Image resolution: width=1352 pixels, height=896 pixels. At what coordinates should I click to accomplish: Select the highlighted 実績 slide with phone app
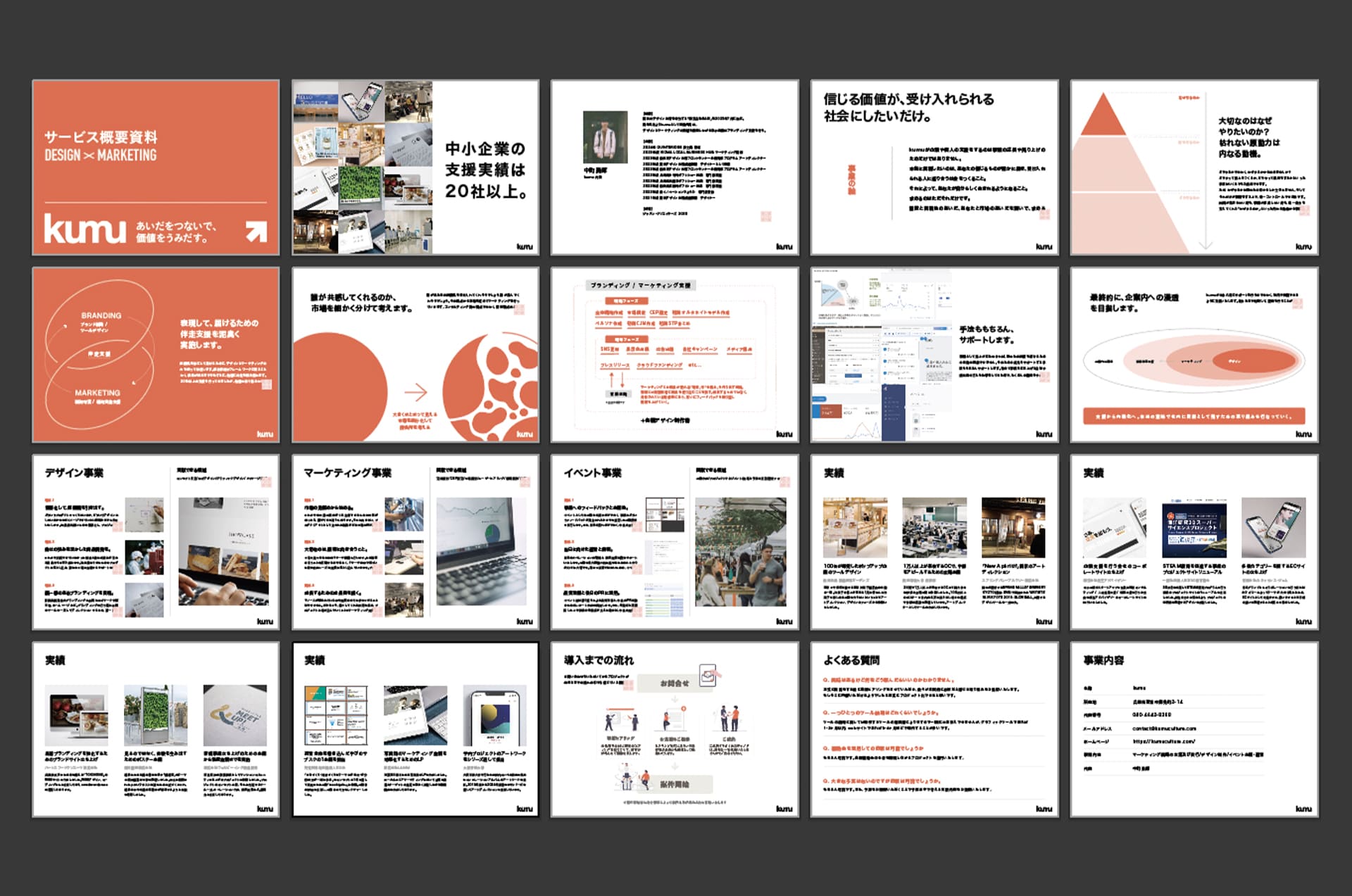[415, 729]
